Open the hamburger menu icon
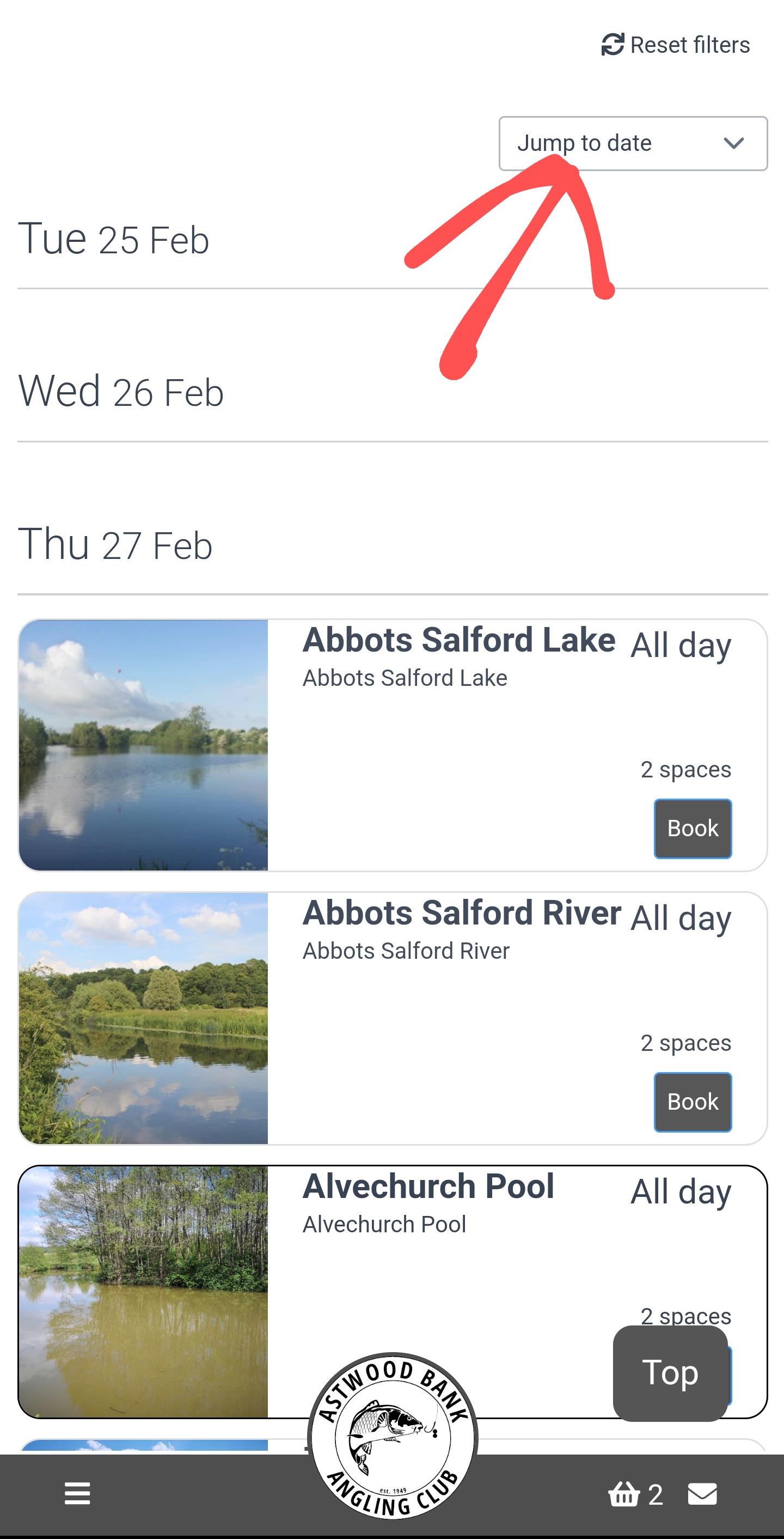784x1539 pixels. [77, 1494]
